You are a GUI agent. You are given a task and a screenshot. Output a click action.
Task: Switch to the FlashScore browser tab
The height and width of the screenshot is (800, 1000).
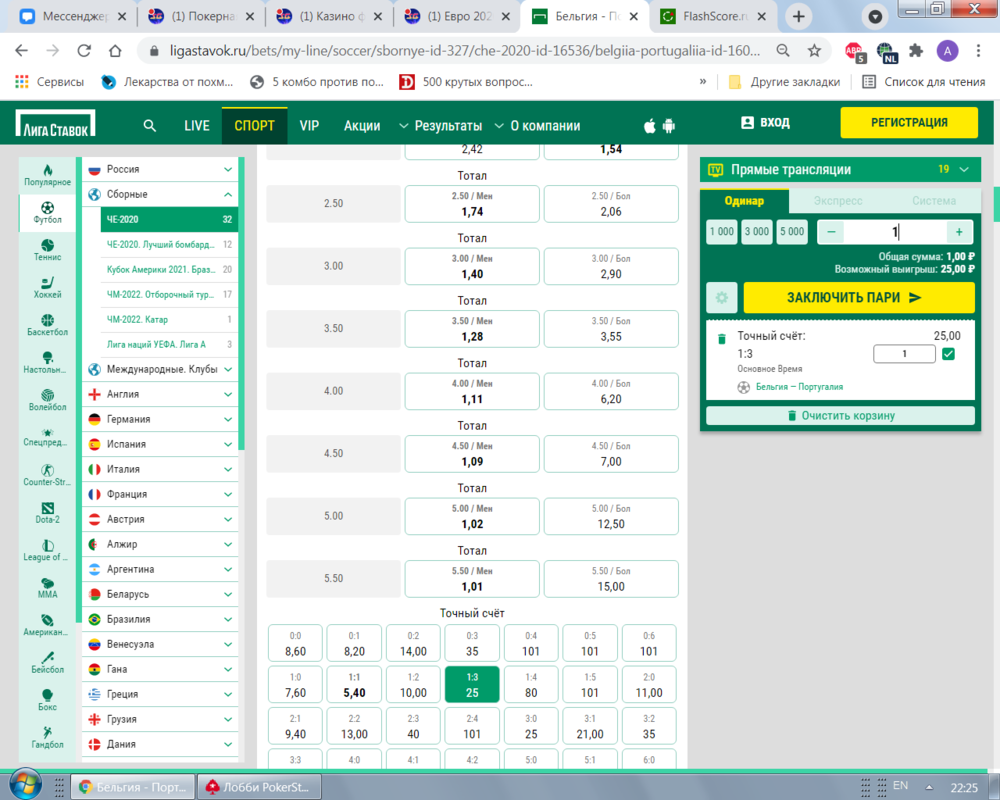click(x=714, y=17)
